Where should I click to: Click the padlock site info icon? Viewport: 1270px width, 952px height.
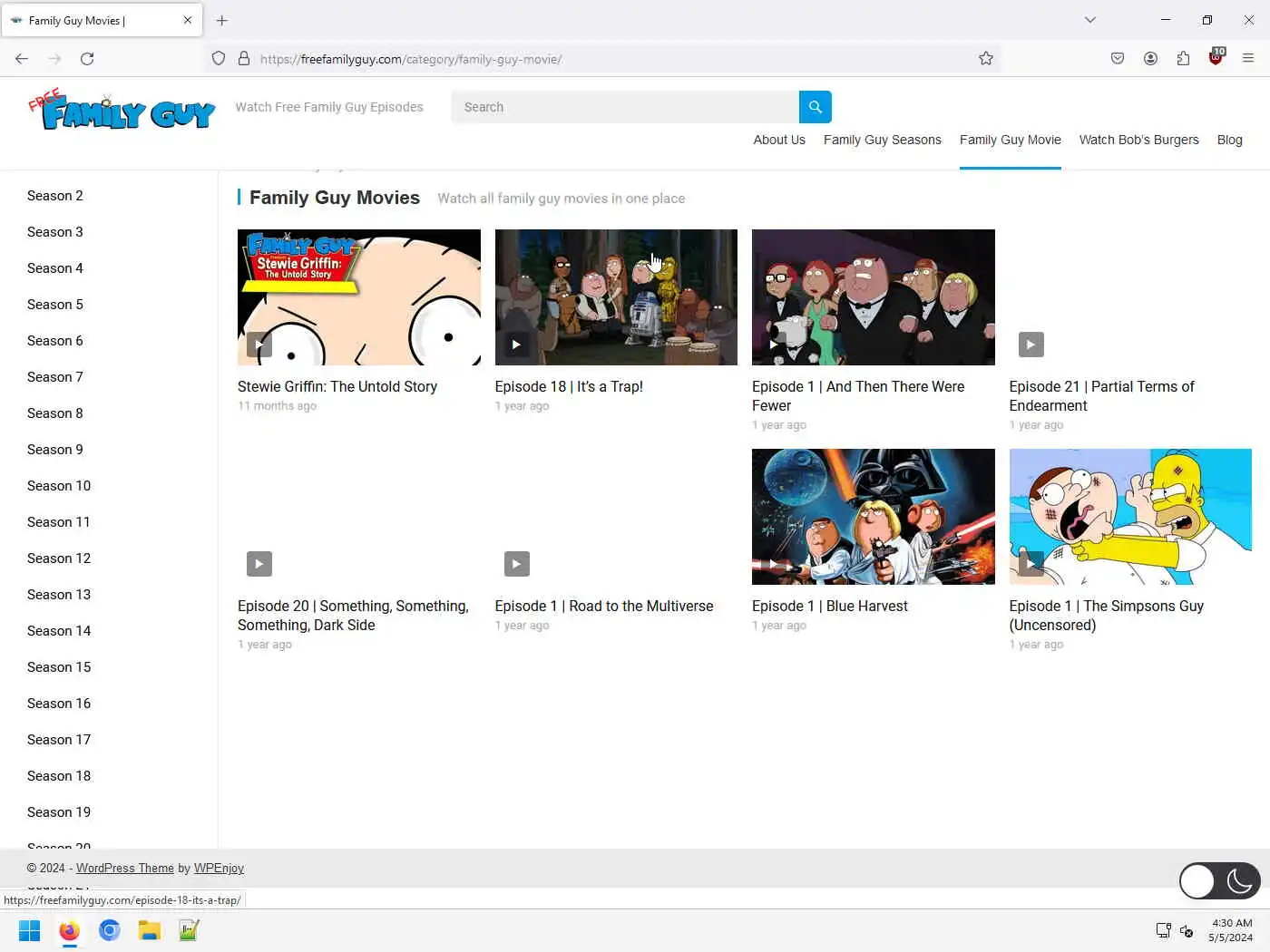tap(244, 59)
